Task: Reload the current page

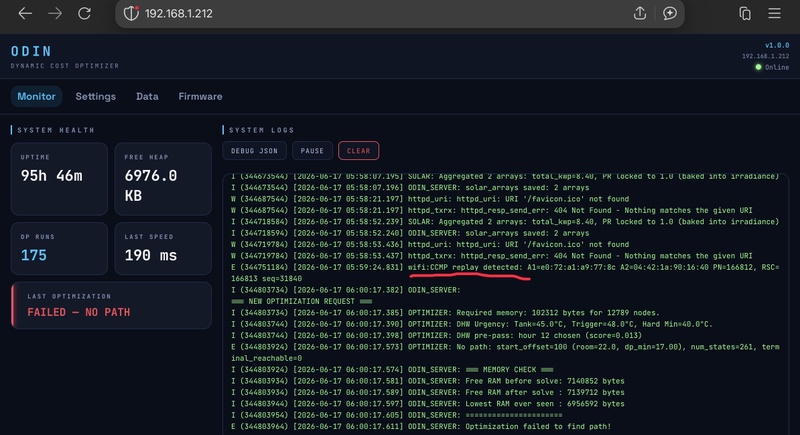Action: pyautogui.click(x=85, y=14)
